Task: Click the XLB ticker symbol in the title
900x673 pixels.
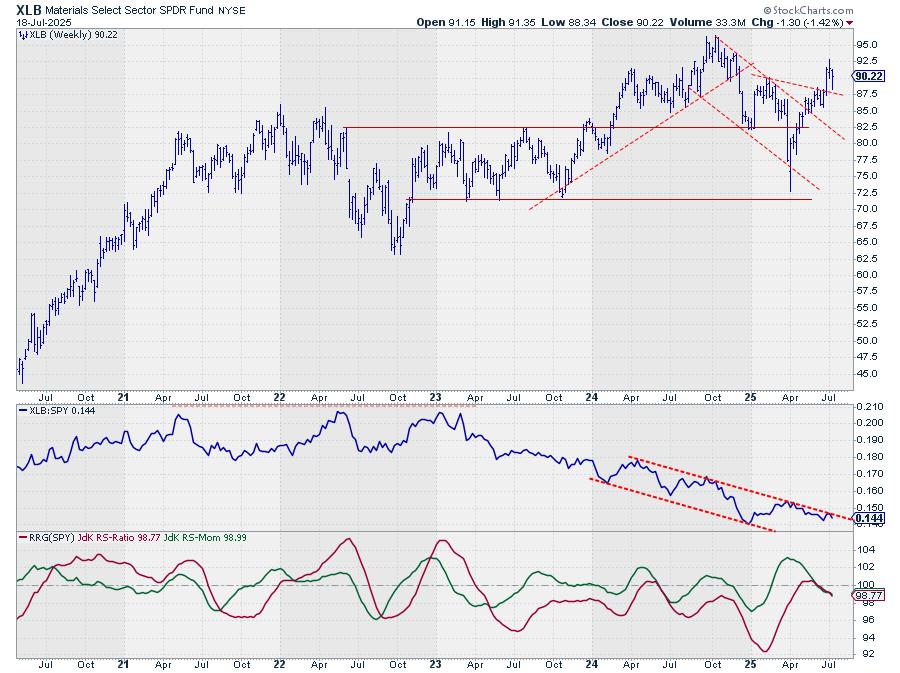Action: tap(30, 9)
